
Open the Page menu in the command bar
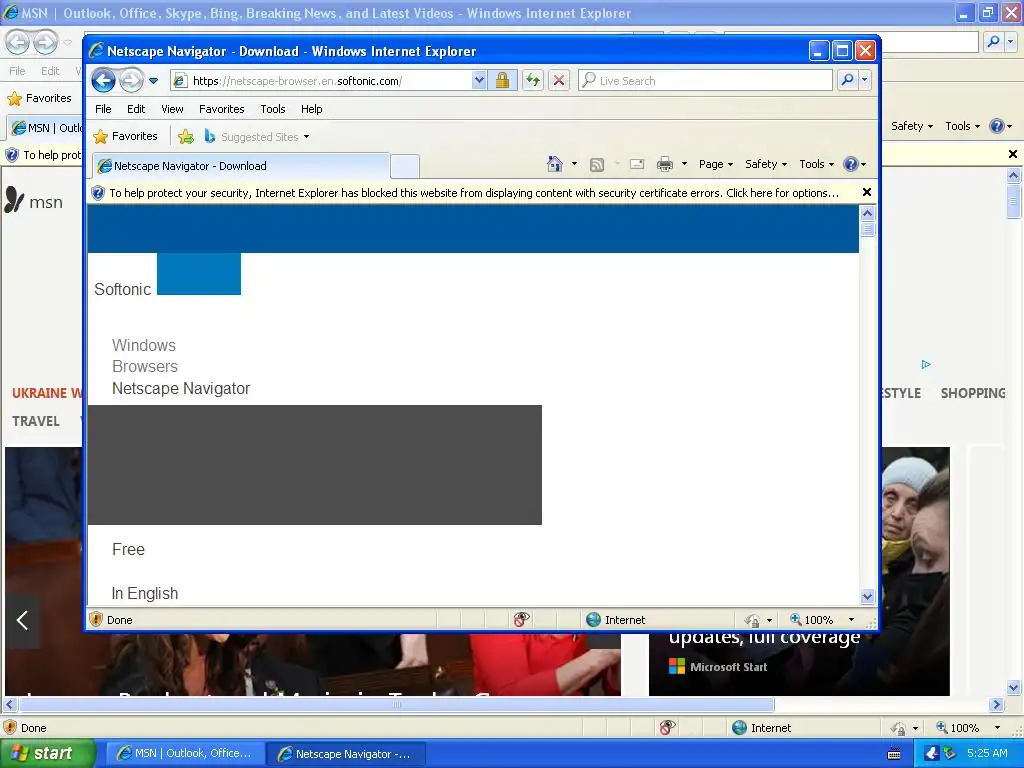(x=716, y=164)
